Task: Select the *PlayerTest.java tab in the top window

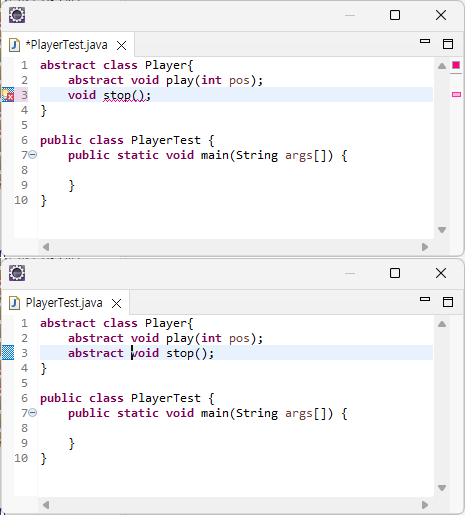Action: coord(69,45)
